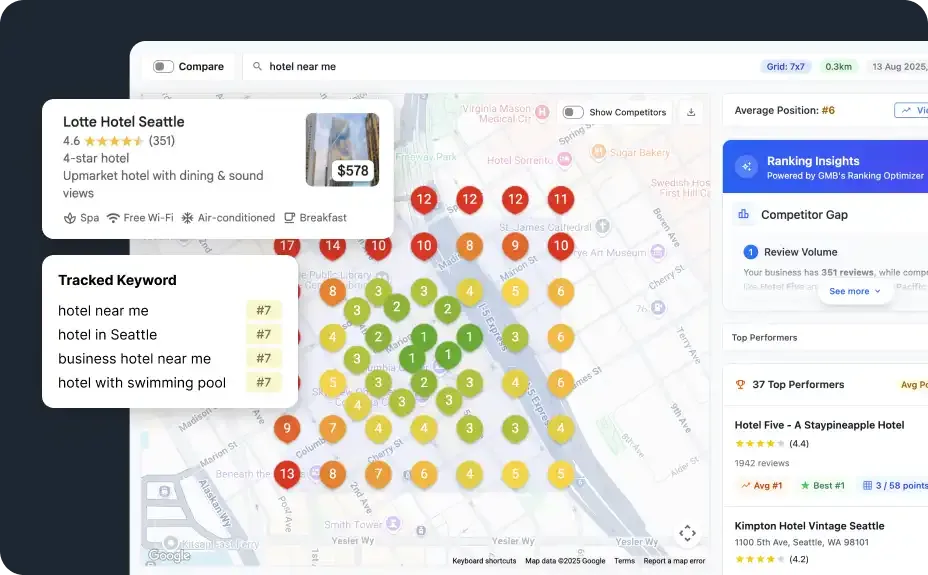Click the $578 price tag
Viewport: 928px width, 575px height.
point(353,171)
